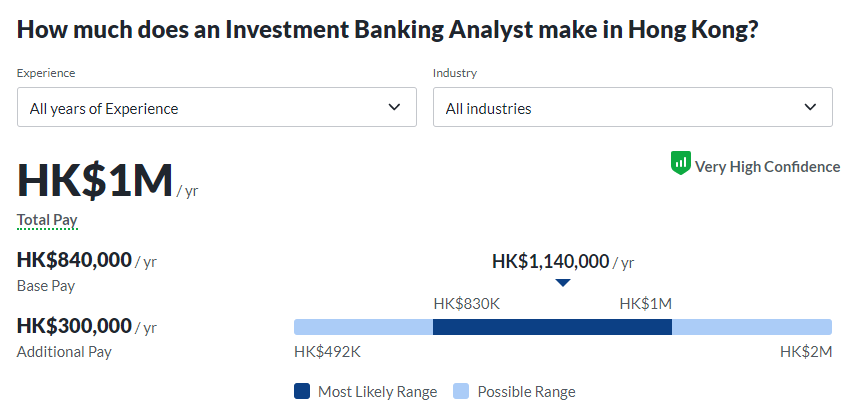Image resolution: width=861 pixels, height=411 pixels.
Task: Click the Most Likely Range legend swatch
Action: click(x=302, y=391)
